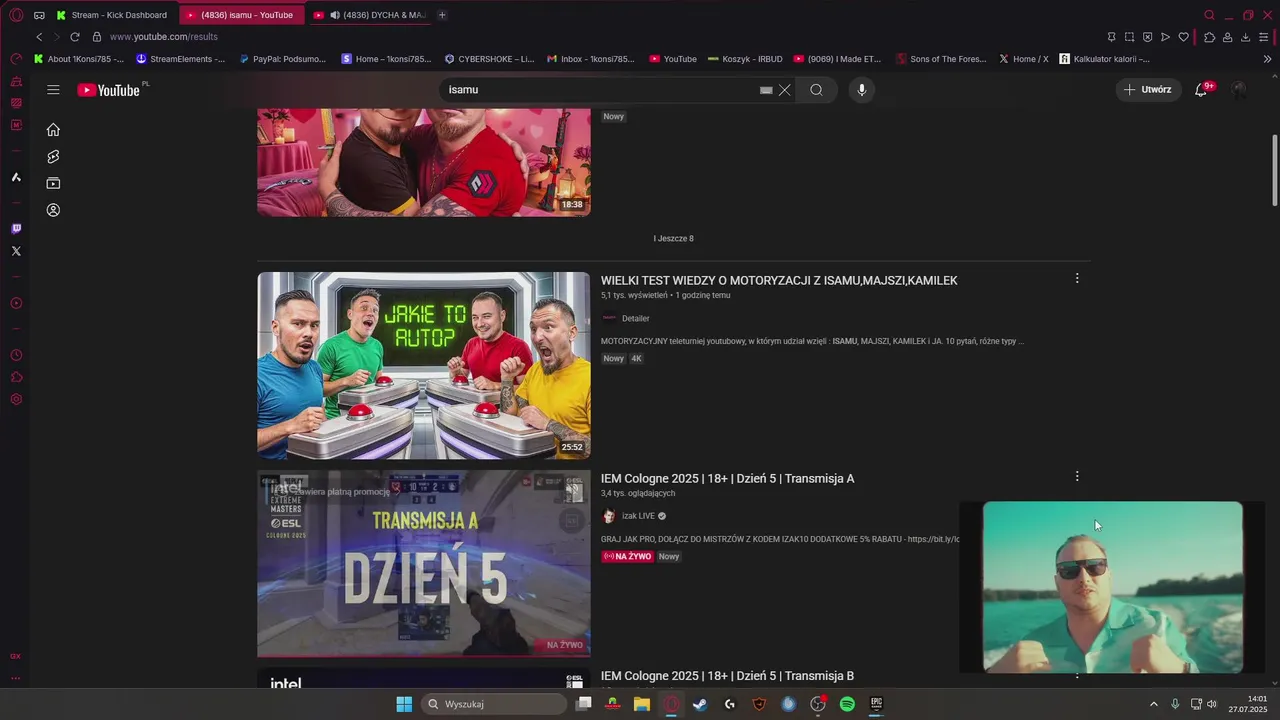Open more options for Transmisja A video

point(1077,477)
